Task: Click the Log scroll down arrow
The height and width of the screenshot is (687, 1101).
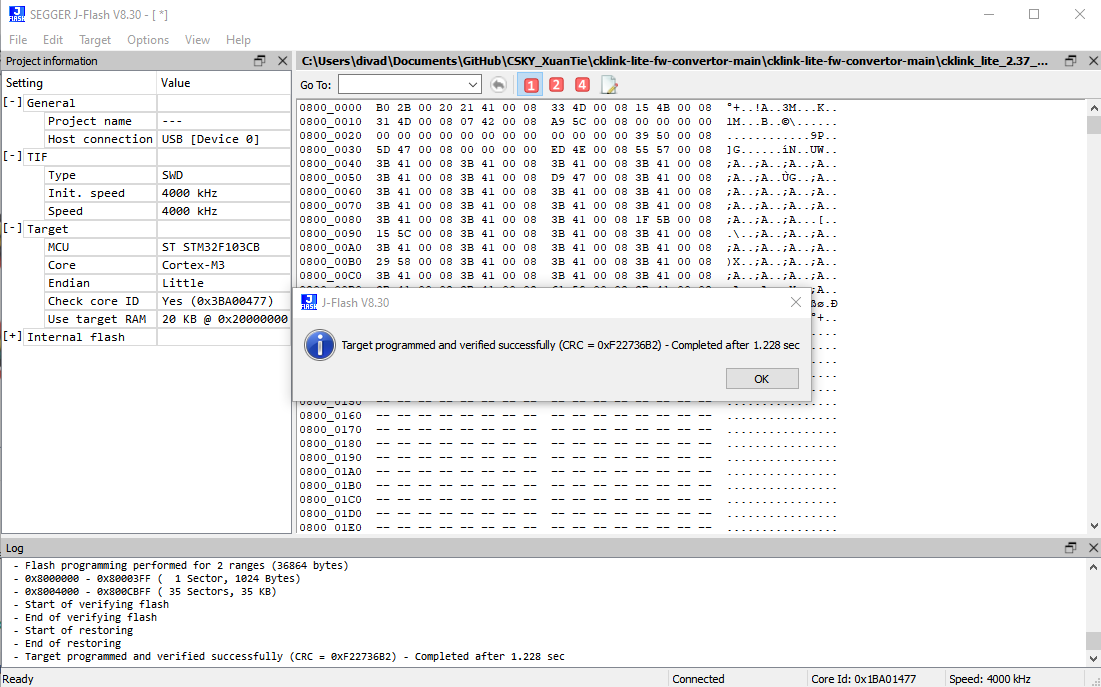Action: [1093, 659]
